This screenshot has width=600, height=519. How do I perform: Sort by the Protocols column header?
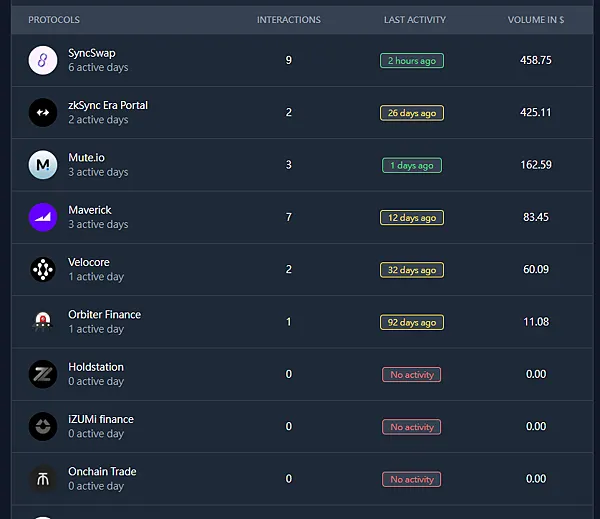pyautogui.click(x=54, y=20)
